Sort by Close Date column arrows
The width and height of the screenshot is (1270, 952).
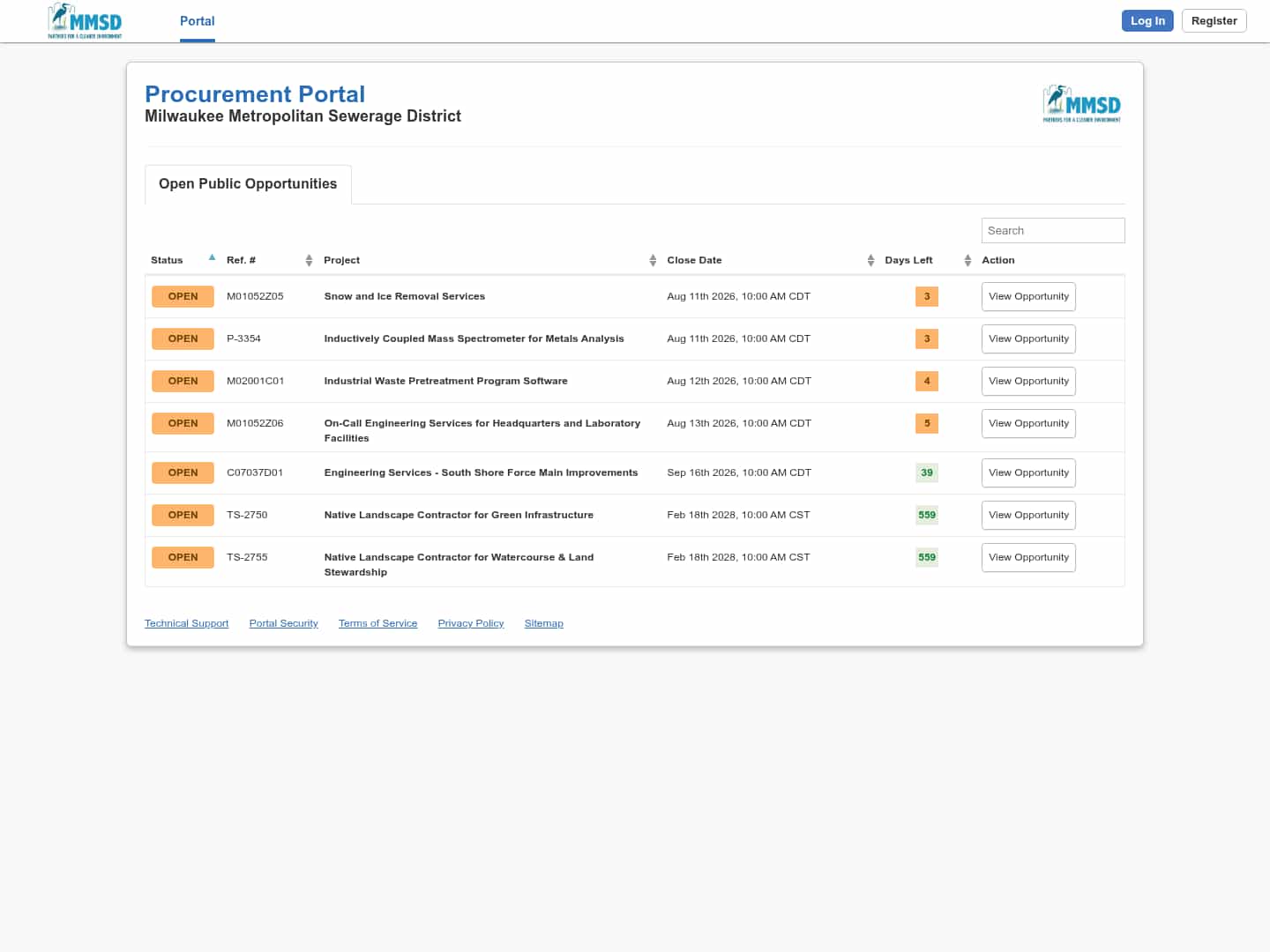870,260
